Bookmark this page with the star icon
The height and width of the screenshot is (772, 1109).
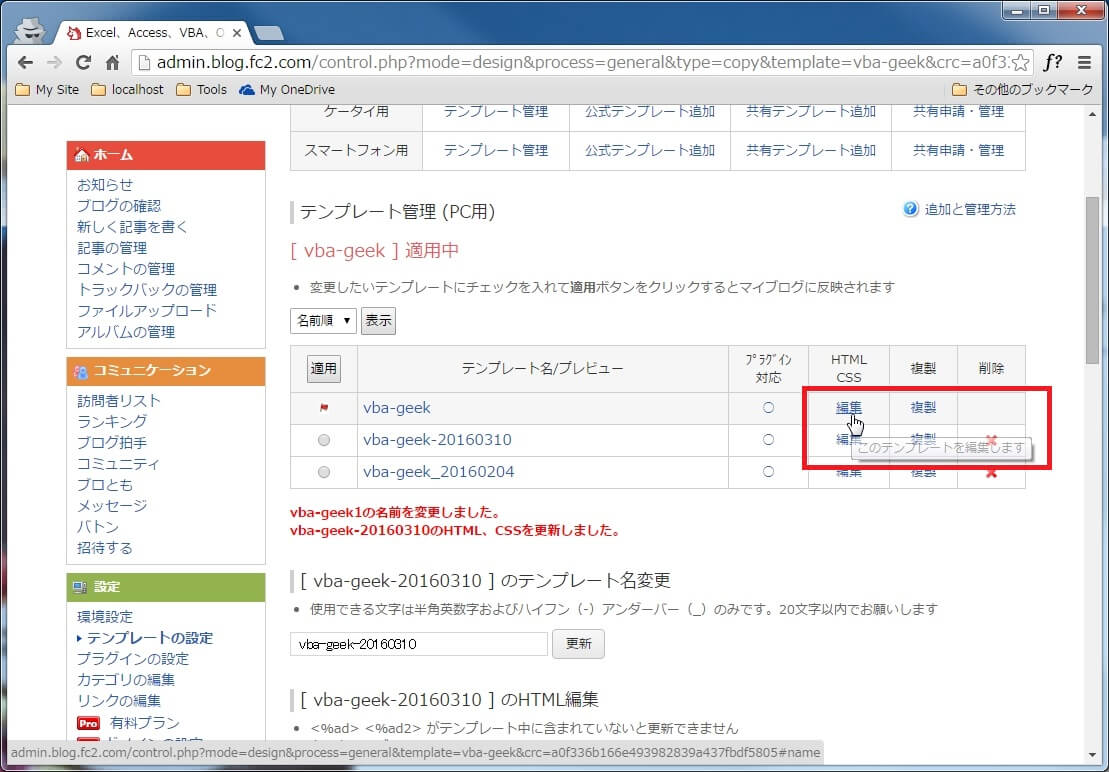click(1019, 63)
